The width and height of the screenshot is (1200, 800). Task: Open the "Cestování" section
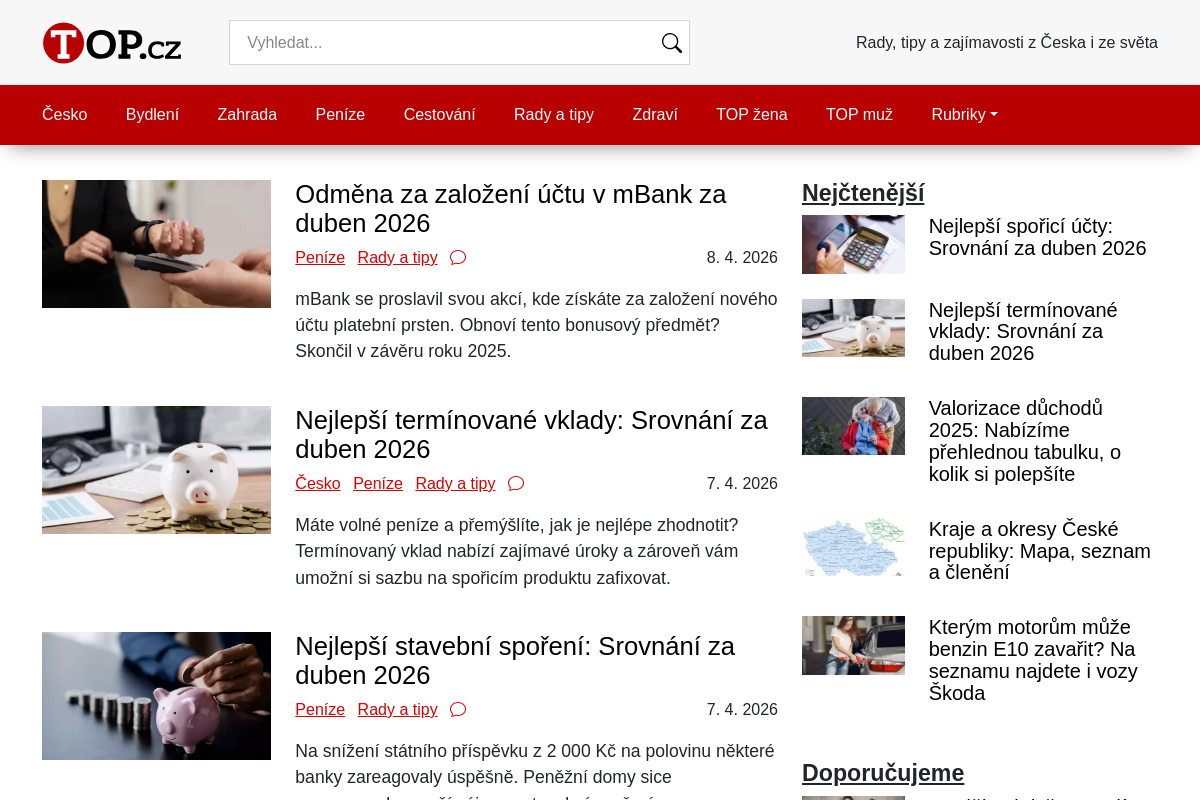click(x=439, y=114)
